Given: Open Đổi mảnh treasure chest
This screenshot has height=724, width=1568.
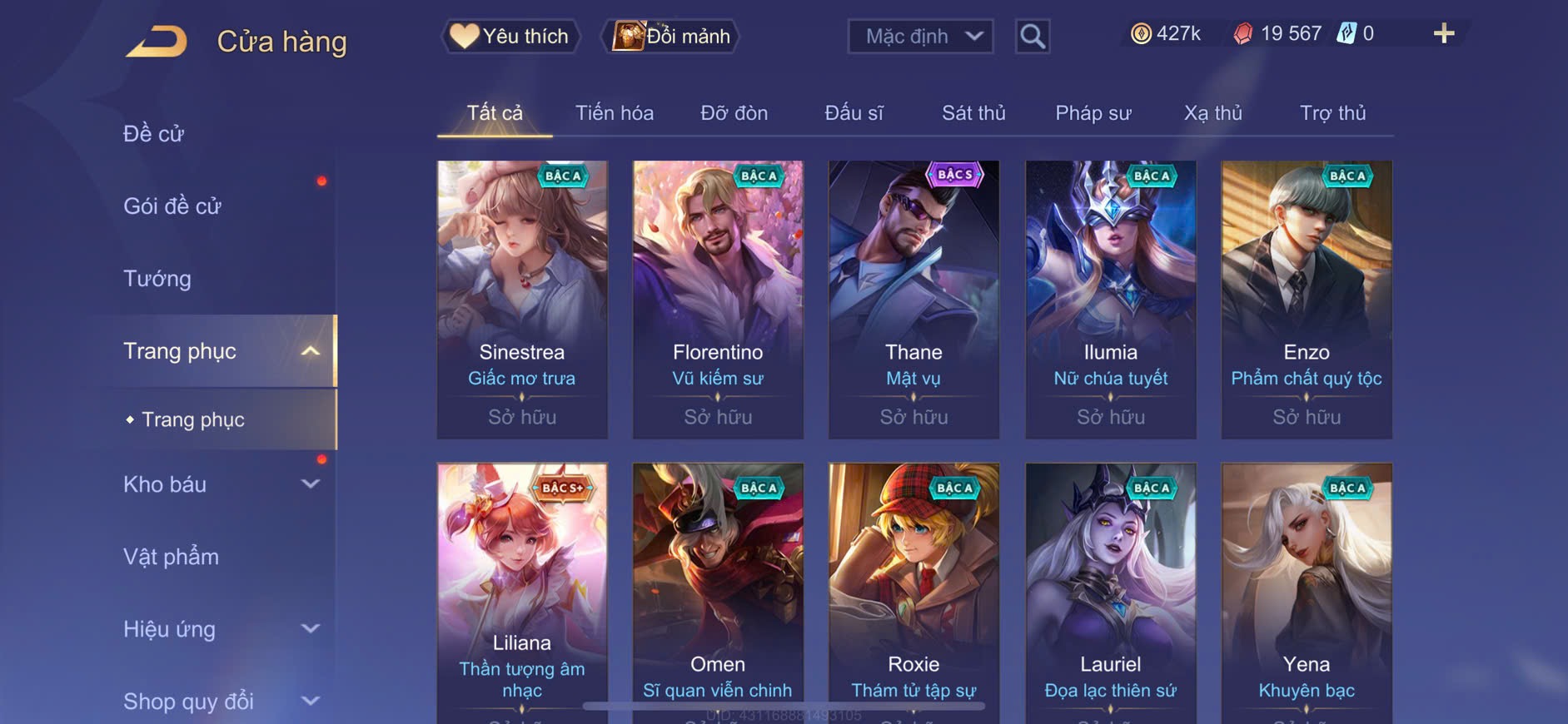Looking at the screenshot, I should pyautogui.click(x=671, y=36).
